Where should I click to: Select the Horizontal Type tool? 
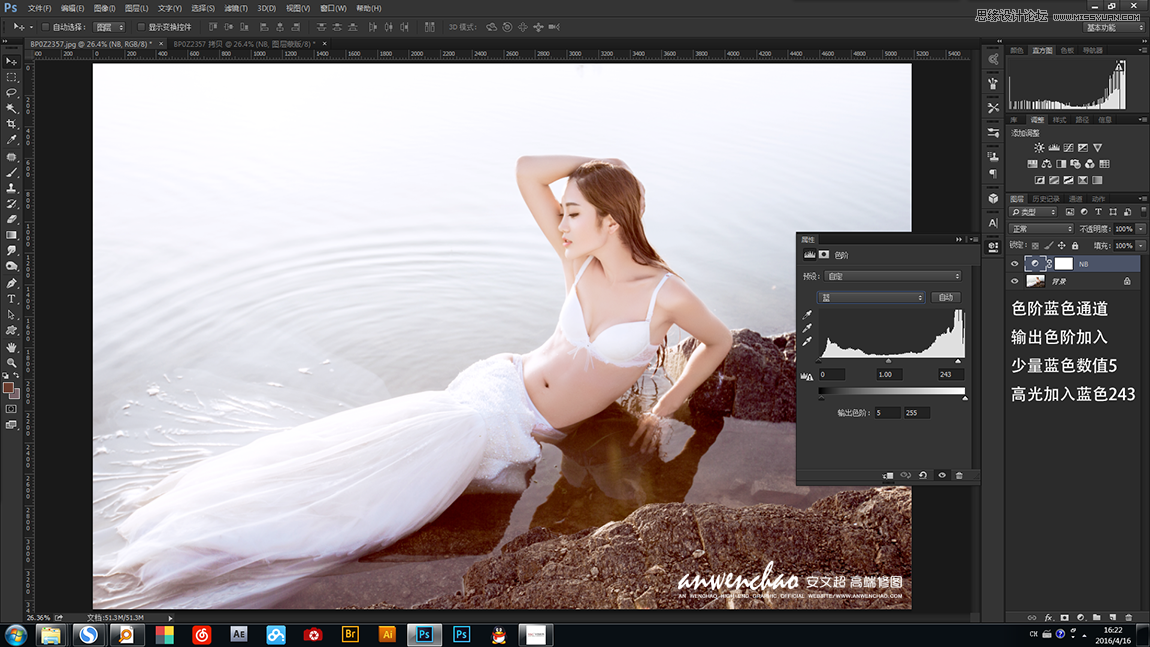[11, 299]
